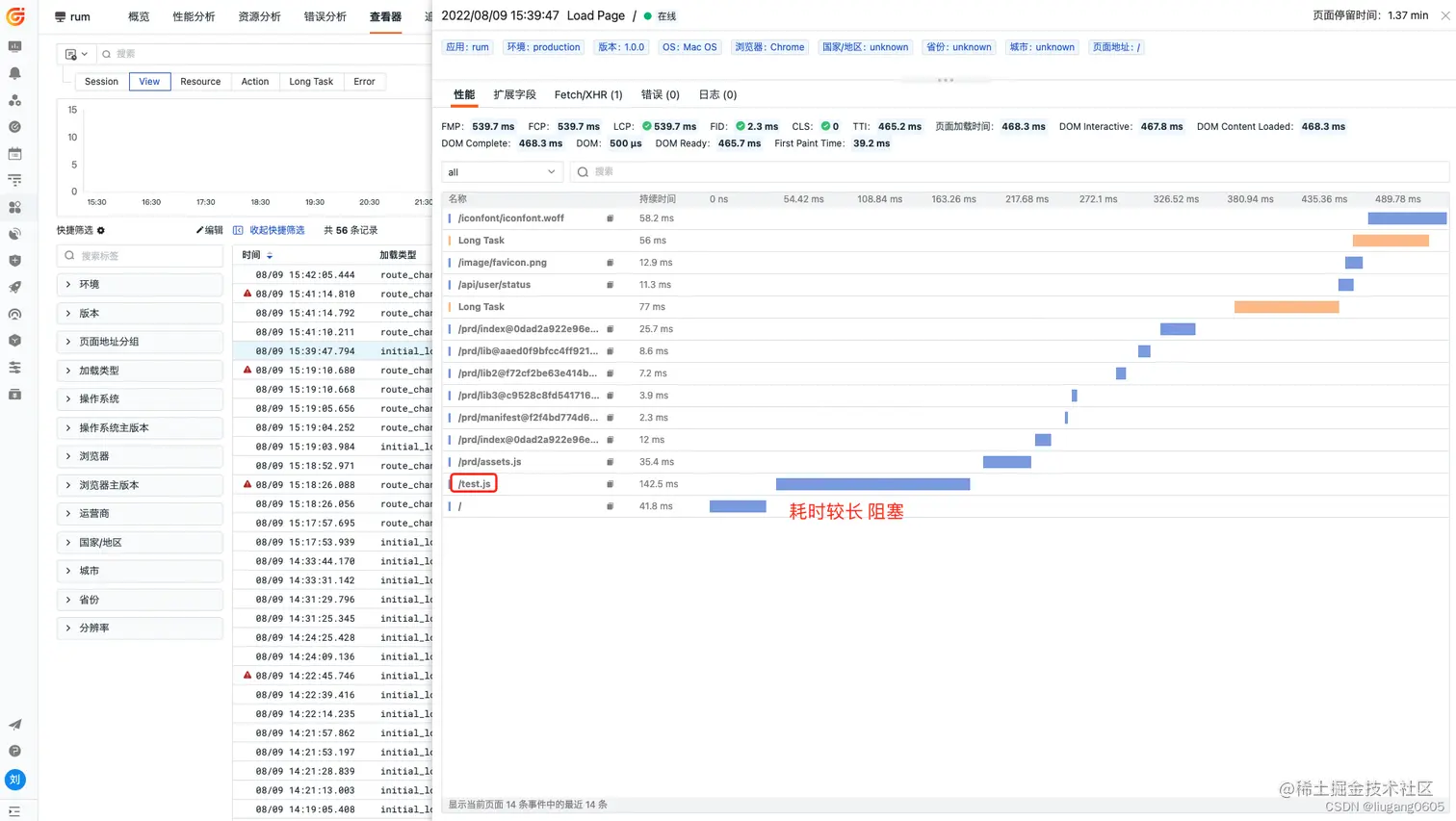Open the rocket sidebar icon

point(15,287)
